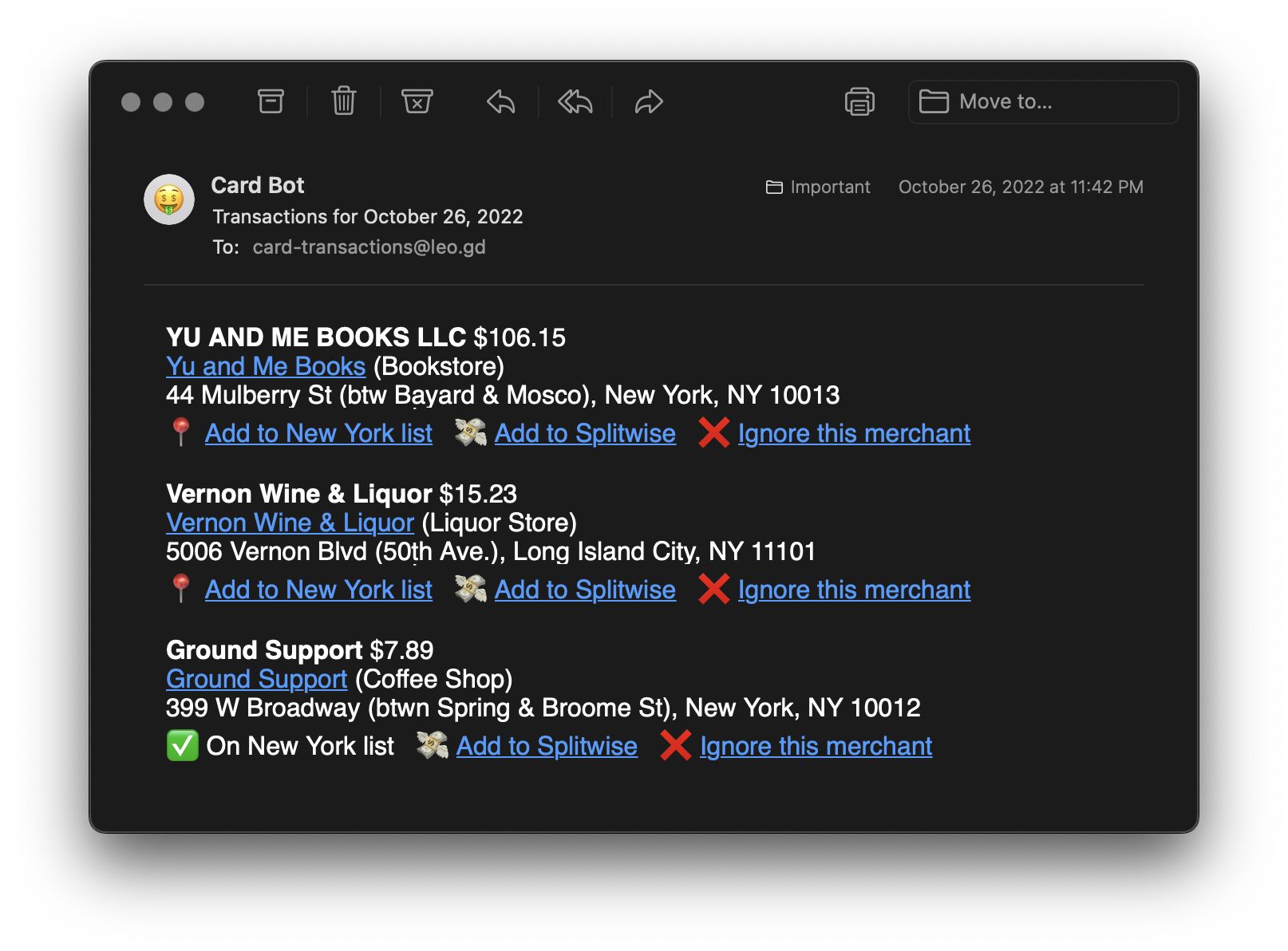Screen dimensions: 1288x951
Task: Click the YU AND ME BOOKS LLC heading
Action: [x=316, y=337]
